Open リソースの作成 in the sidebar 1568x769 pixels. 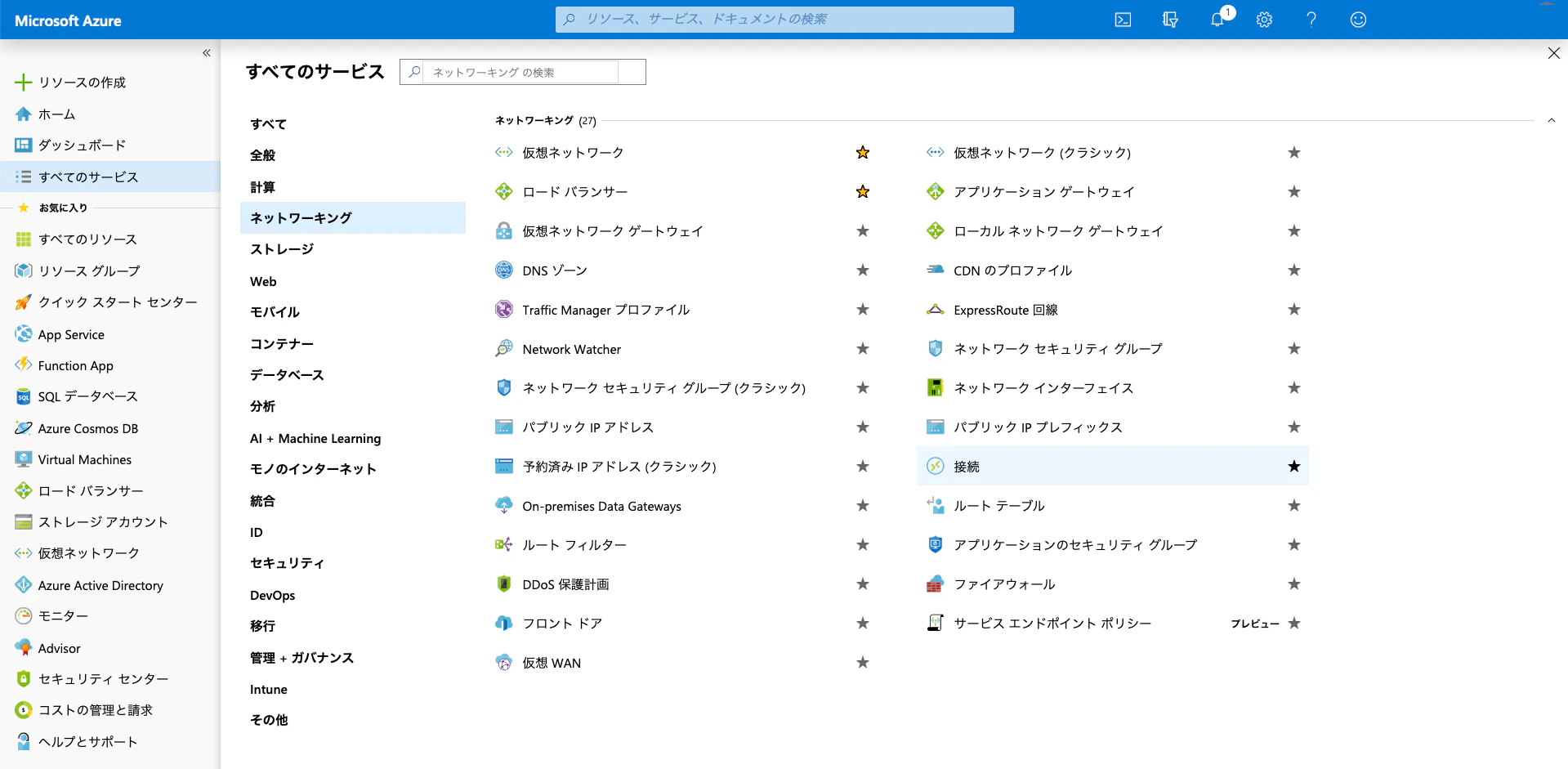coord(110,83)
